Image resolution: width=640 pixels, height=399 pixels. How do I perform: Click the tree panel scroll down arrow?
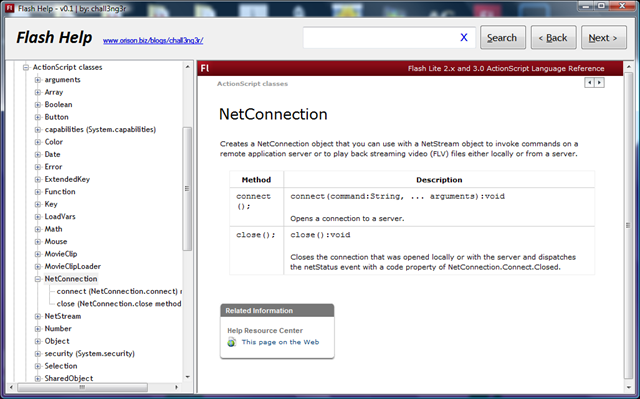pos(187,377)
